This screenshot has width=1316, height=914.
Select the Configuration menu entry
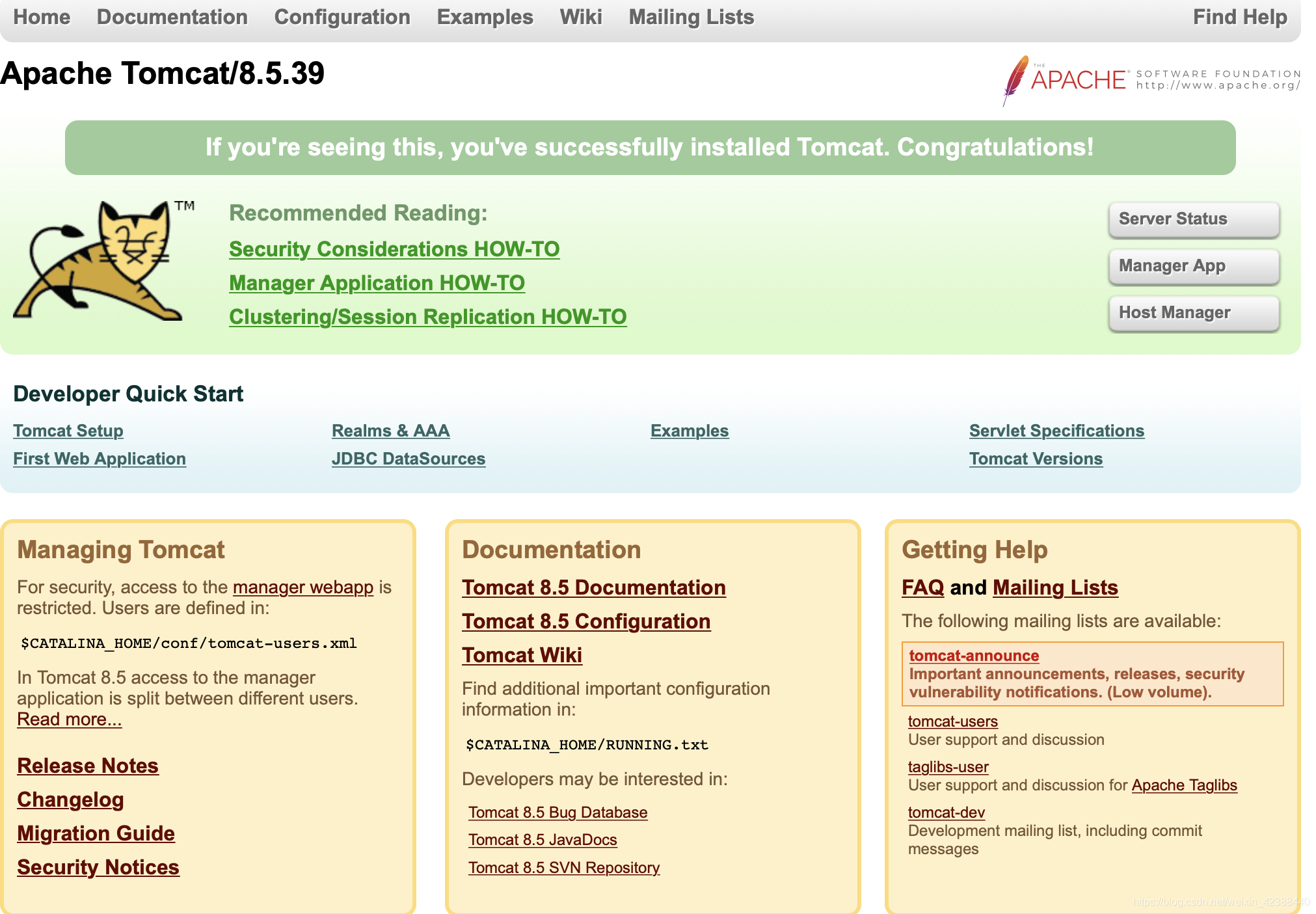pyautogui.click(x=343, y=17)
